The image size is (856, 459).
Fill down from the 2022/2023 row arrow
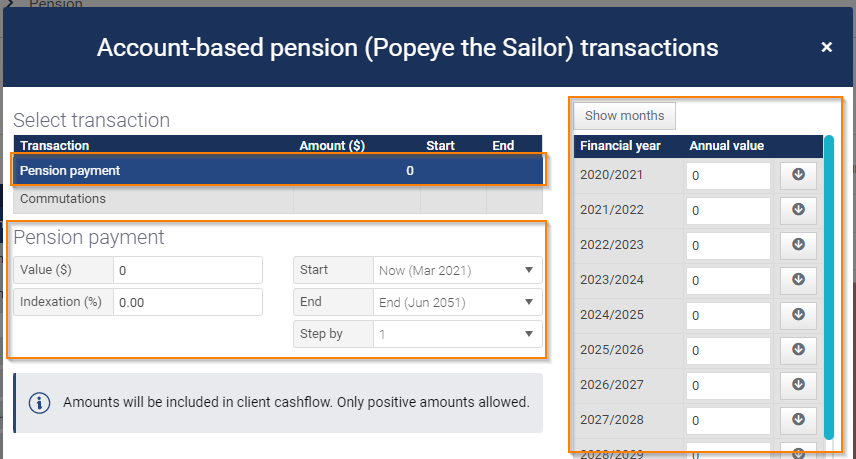coord(798,245)
